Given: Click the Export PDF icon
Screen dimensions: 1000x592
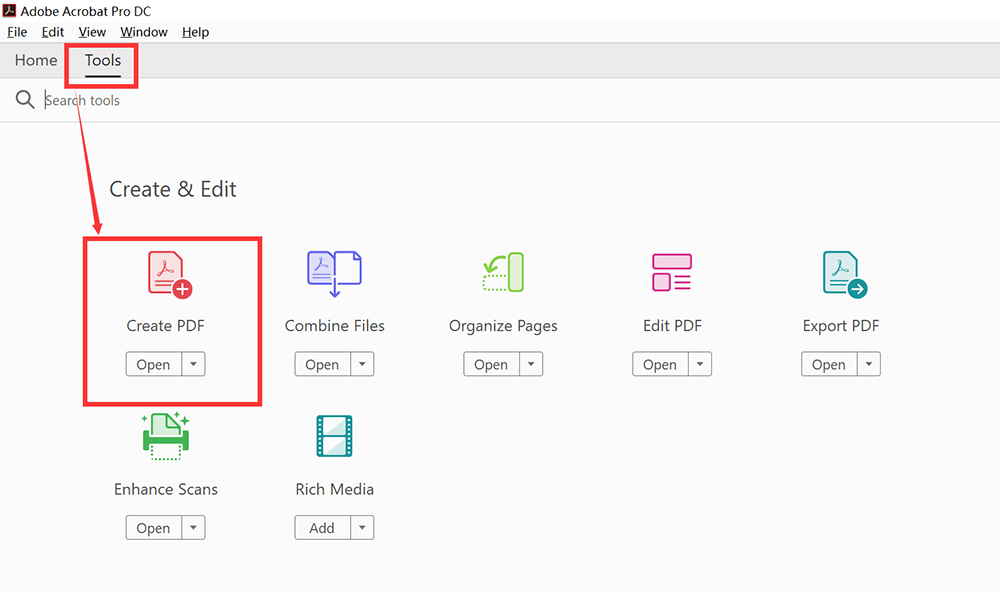Looking at the screenshot, I should [843, 275].
